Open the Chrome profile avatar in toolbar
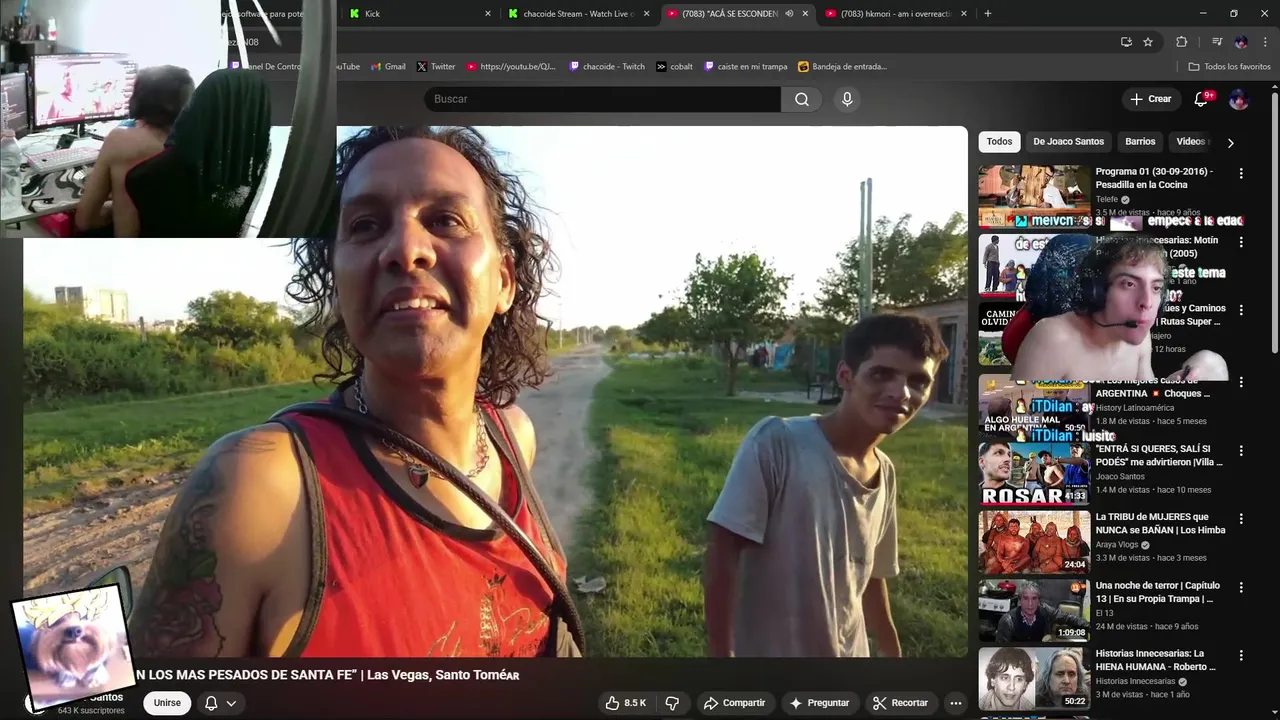This screenshot has width=1280, height=720. tap(1241, 42)
